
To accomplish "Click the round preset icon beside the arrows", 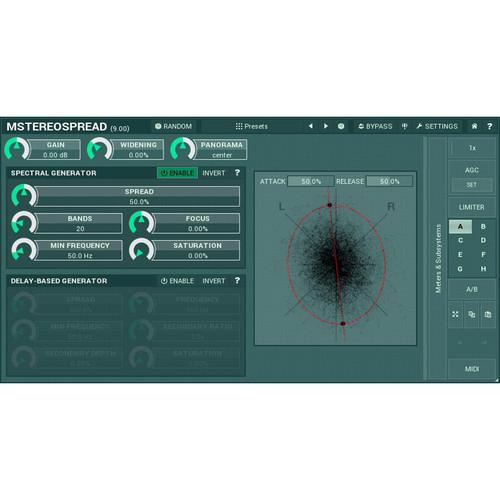I will pos(341,126).
